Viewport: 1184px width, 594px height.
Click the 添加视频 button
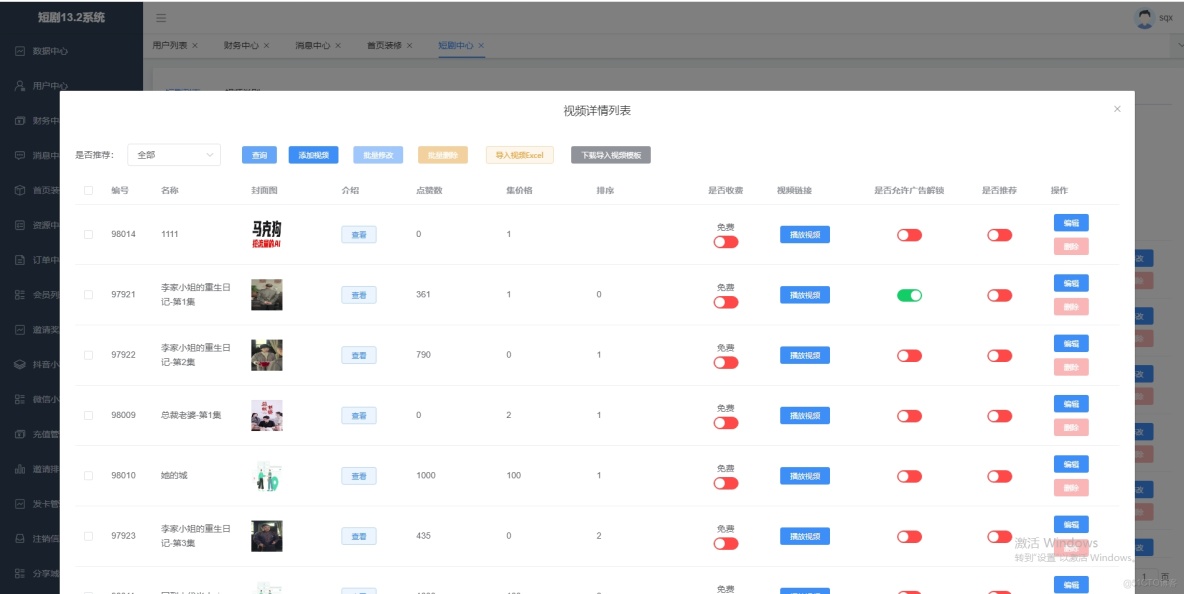tap(313, 155)
